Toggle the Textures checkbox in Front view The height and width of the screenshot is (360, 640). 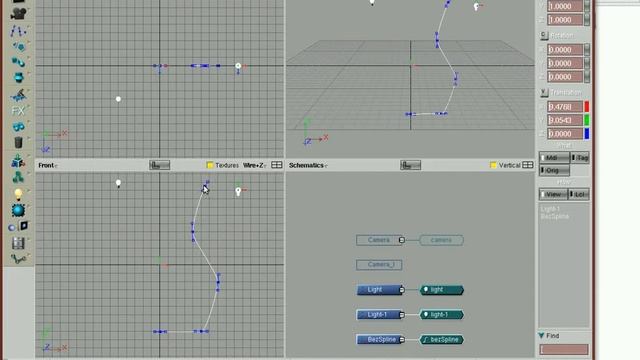pos(210,165)
